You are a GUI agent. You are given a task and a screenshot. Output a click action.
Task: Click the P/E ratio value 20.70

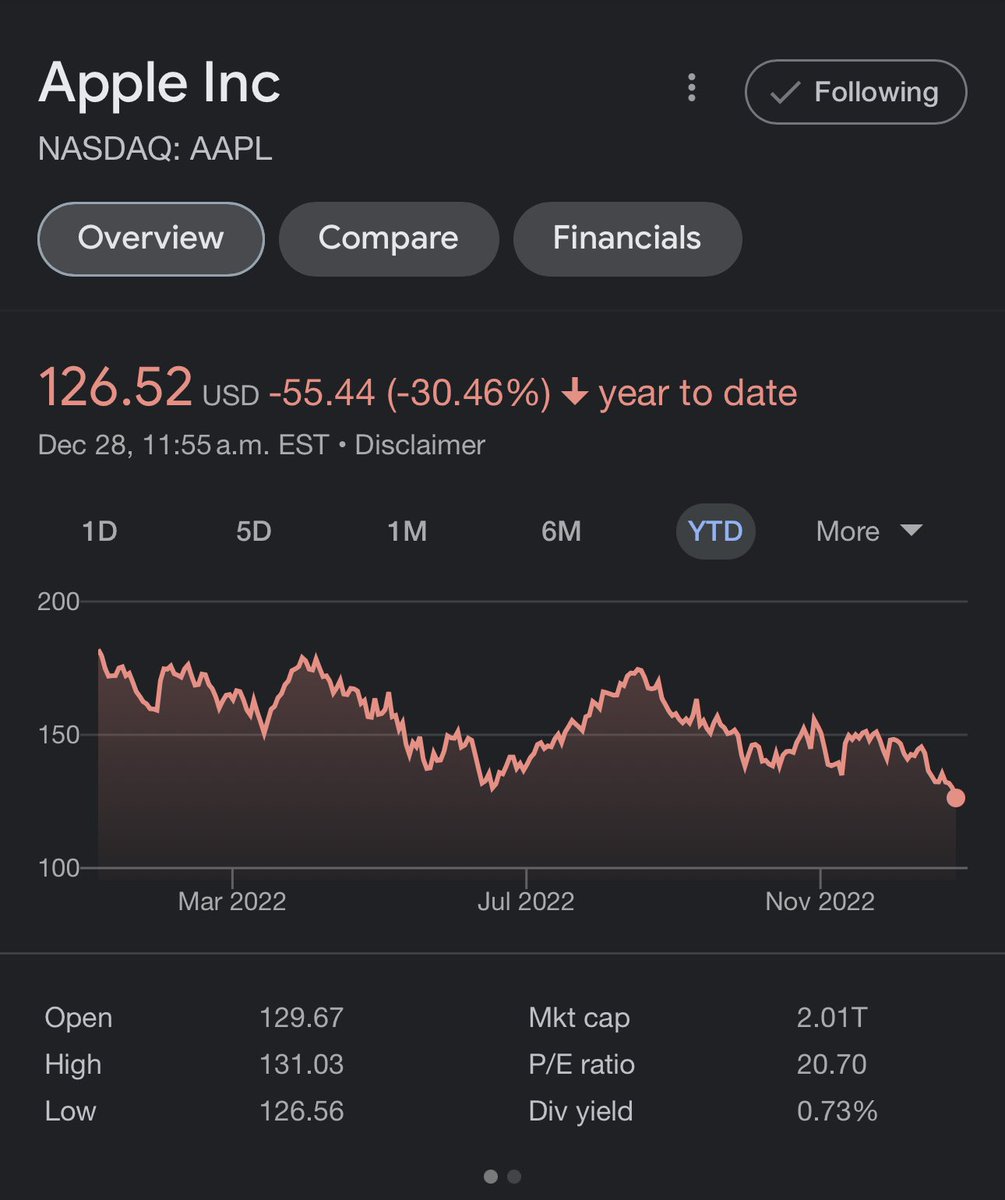[831, 1064]
